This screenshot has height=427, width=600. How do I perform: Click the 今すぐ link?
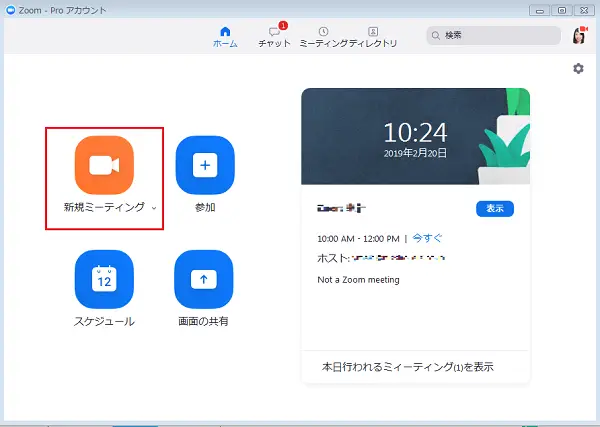[x=427, y=238]
